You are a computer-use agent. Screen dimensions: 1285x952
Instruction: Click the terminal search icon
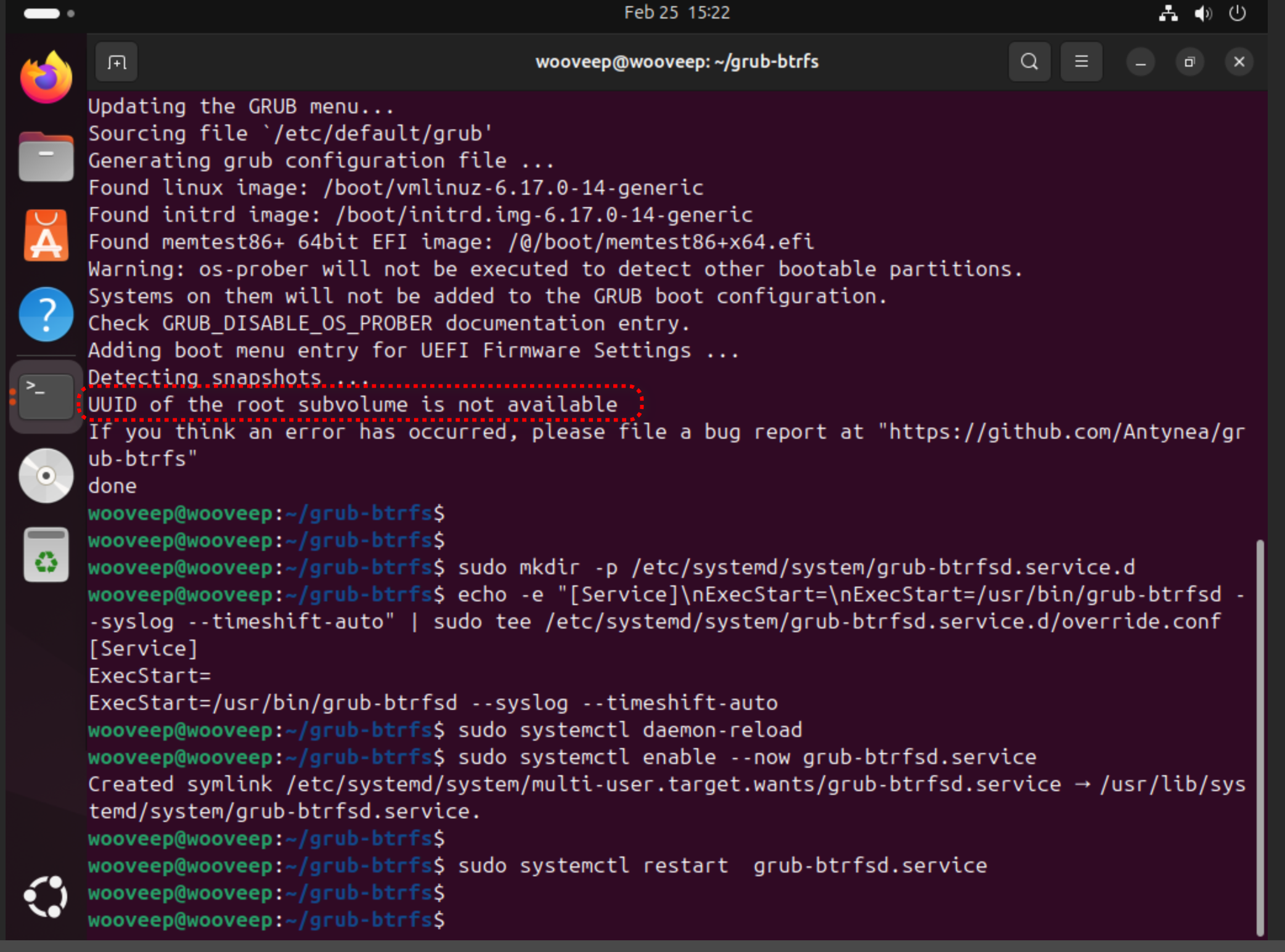(x=1029, y=62)
